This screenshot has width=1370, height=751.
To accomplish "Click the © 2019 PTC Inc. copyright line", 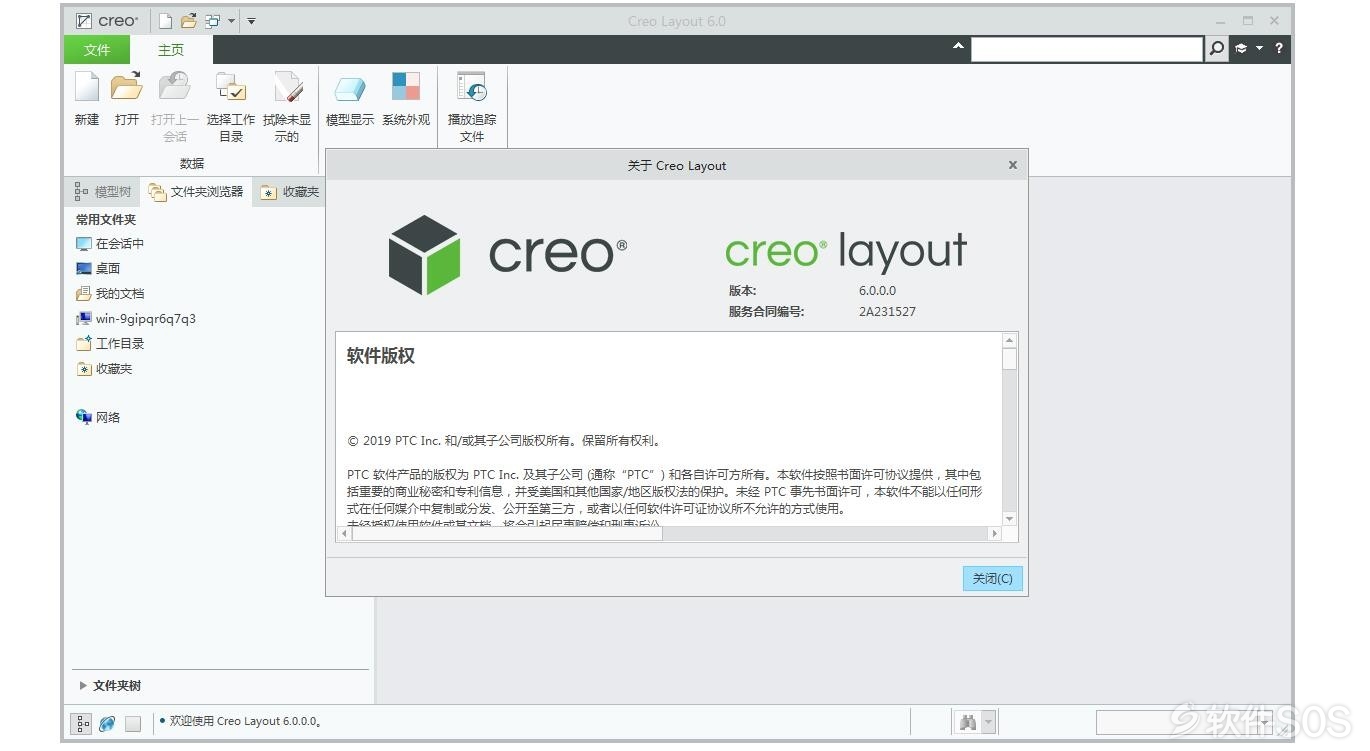I will pyautogui.click(x=503, y=440).
